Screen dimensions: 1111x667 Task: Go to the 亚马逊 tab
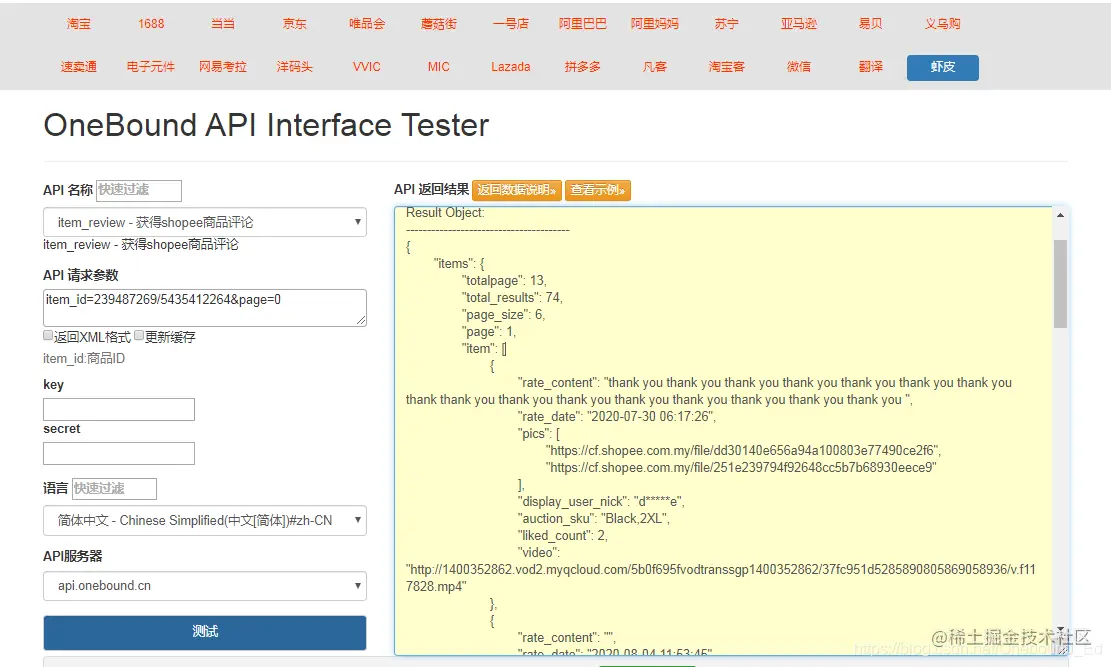[799, 23]
